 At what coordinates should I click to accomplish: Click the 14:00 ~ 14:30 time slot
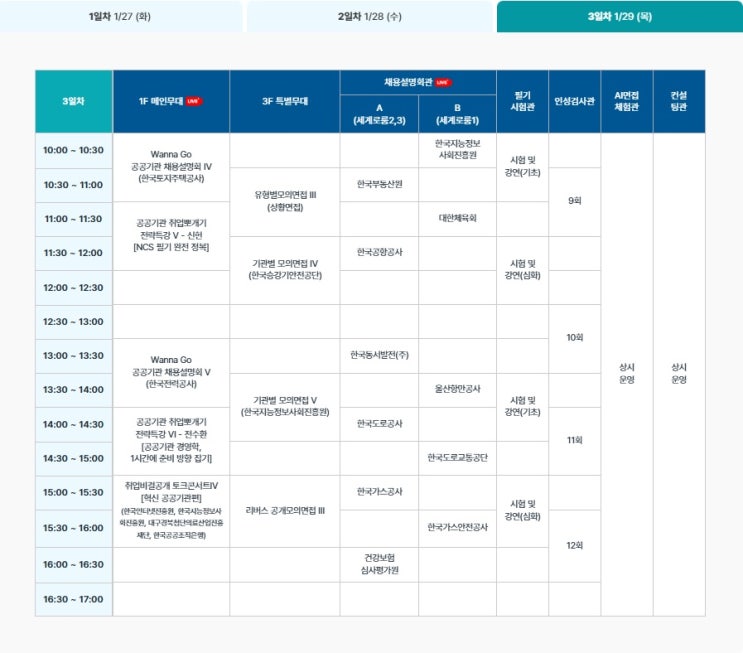tap(73, 425)
